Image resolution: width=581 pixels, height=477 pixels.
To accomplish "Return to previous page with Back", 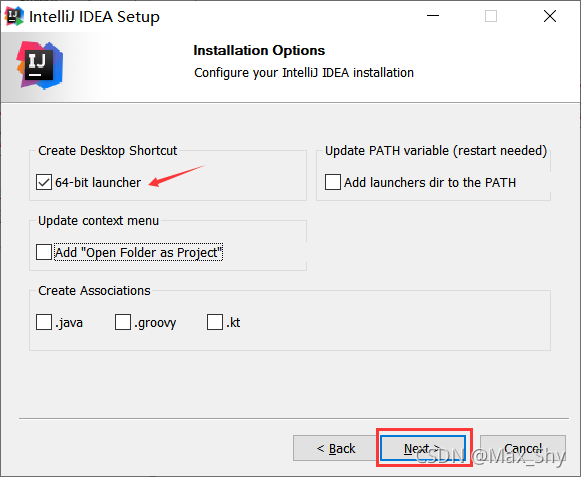I will [335, 448].
